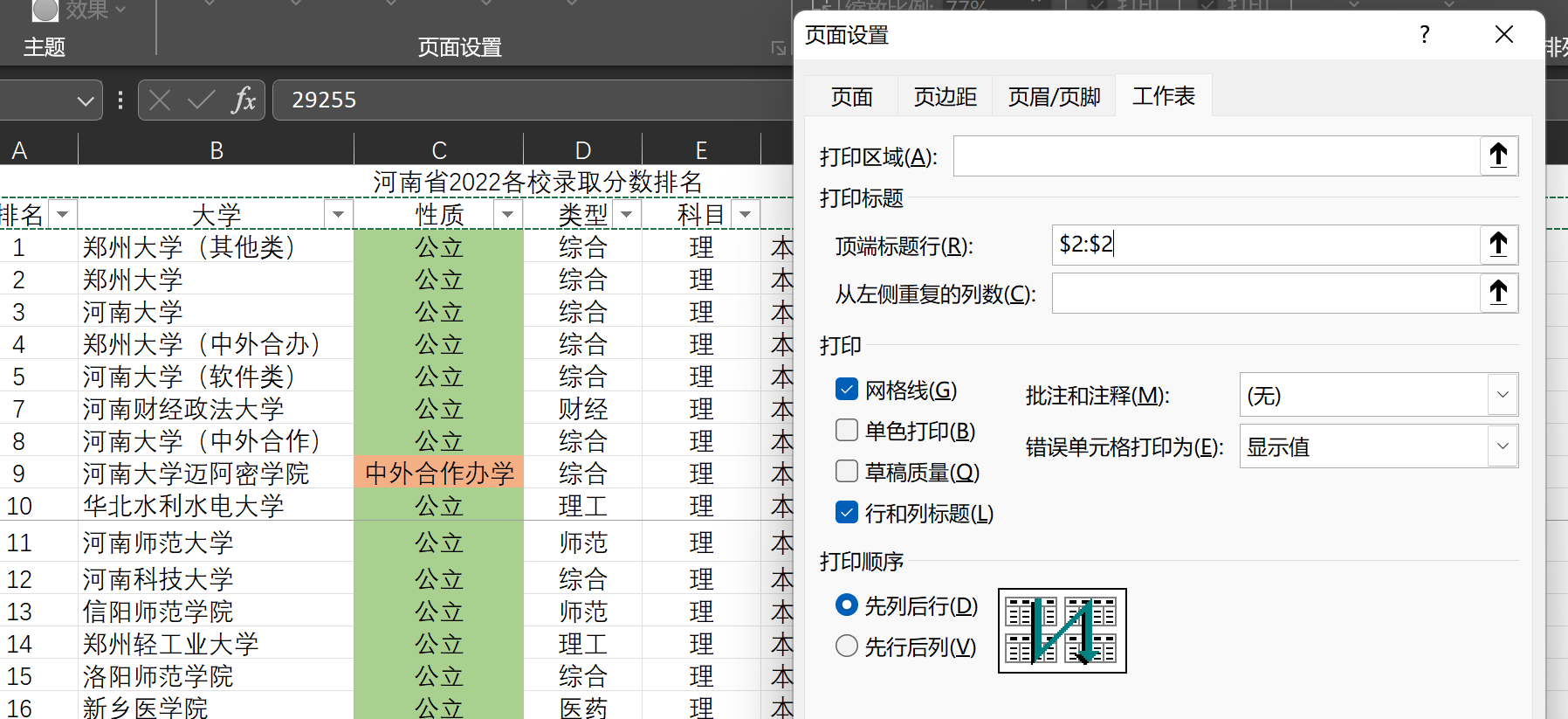The width and height of the screenshot is (1568, 719).
Task: Select the 先列后行 radio button
Action: tap(847, 605)
